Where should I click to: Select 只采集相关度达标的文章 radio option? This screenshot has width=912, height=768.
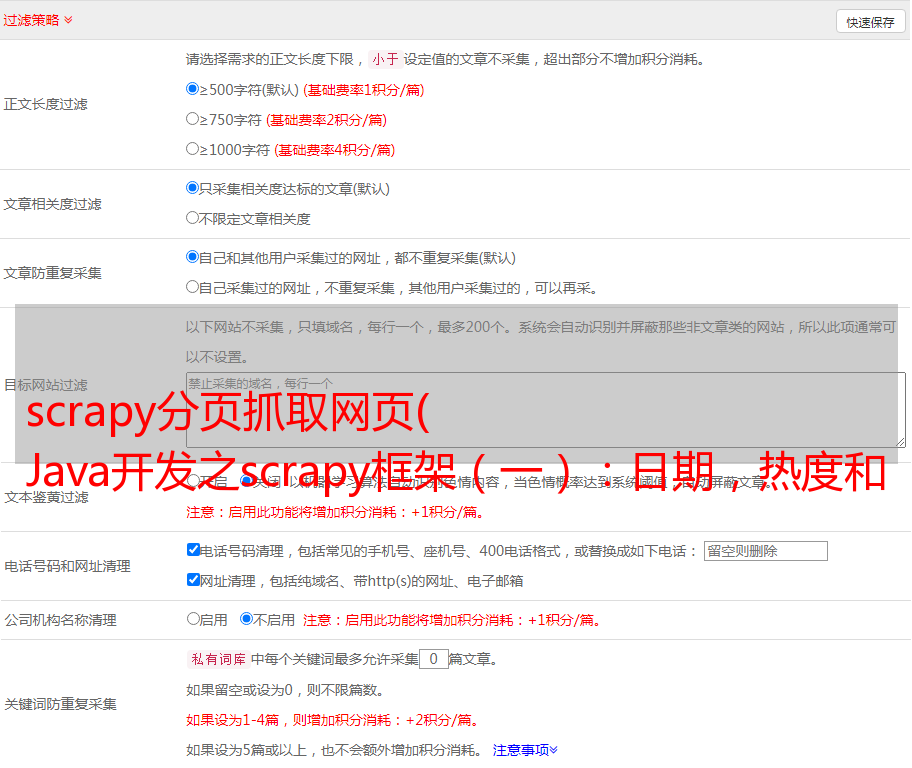pyautogui.click(x=193, y=188)
